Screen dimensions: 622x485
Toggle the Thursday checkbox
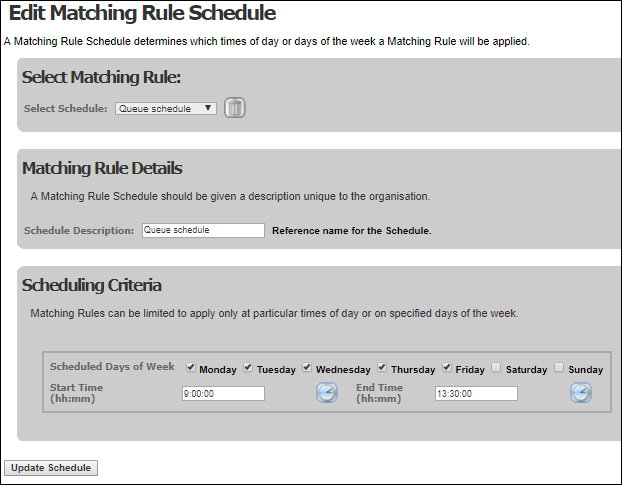(382, 367)
